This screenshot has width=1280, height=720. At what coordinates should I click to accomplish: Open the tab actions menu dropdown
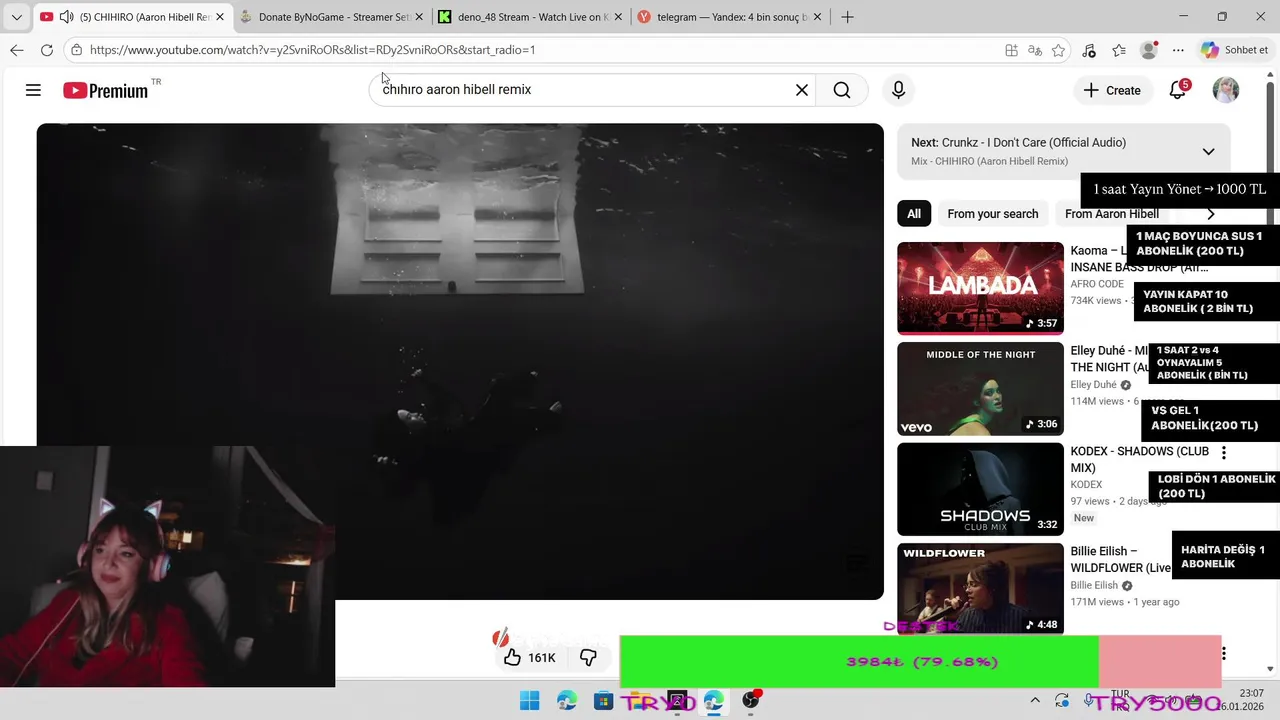16,17
